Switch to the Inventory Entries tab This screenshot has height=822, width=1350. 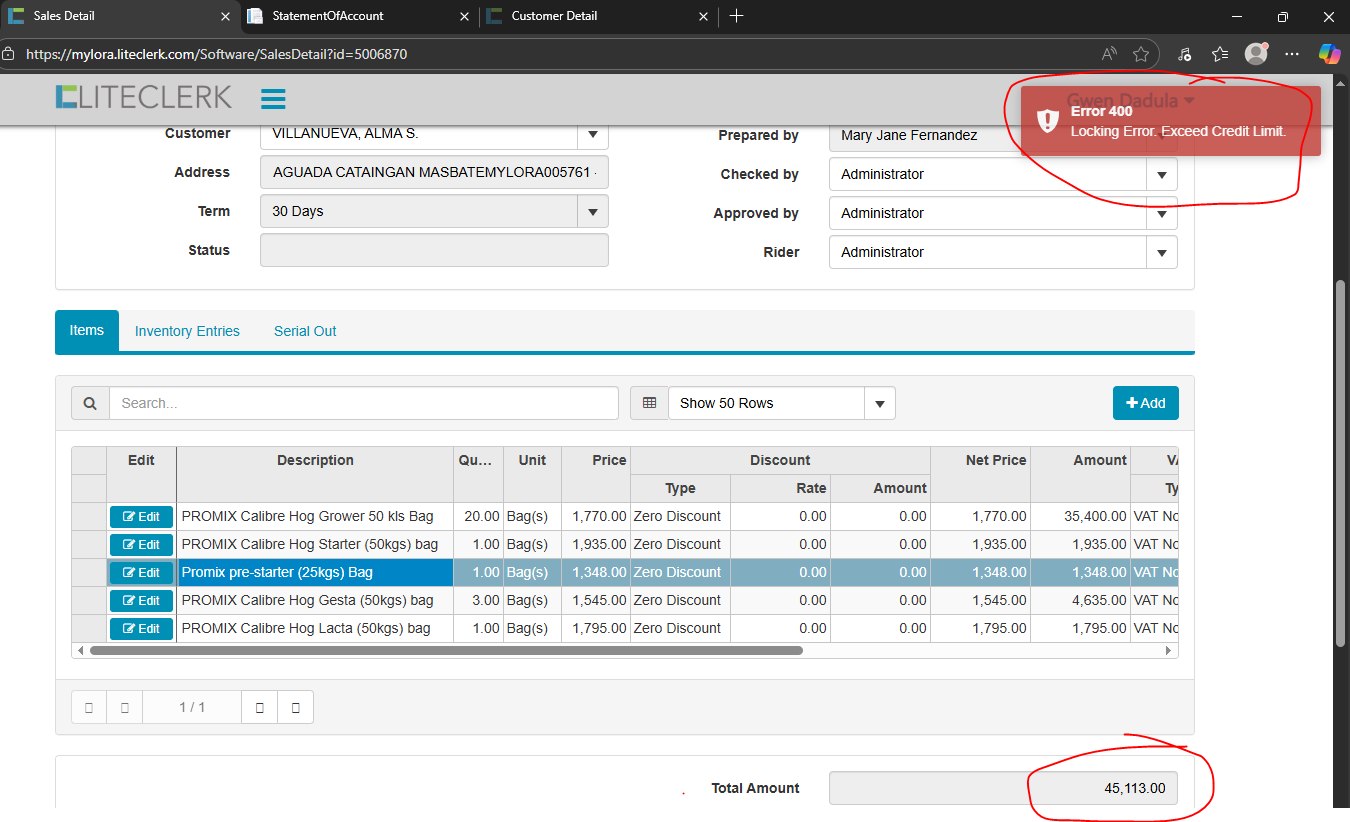pyautogui.click(x=187, y=331)
